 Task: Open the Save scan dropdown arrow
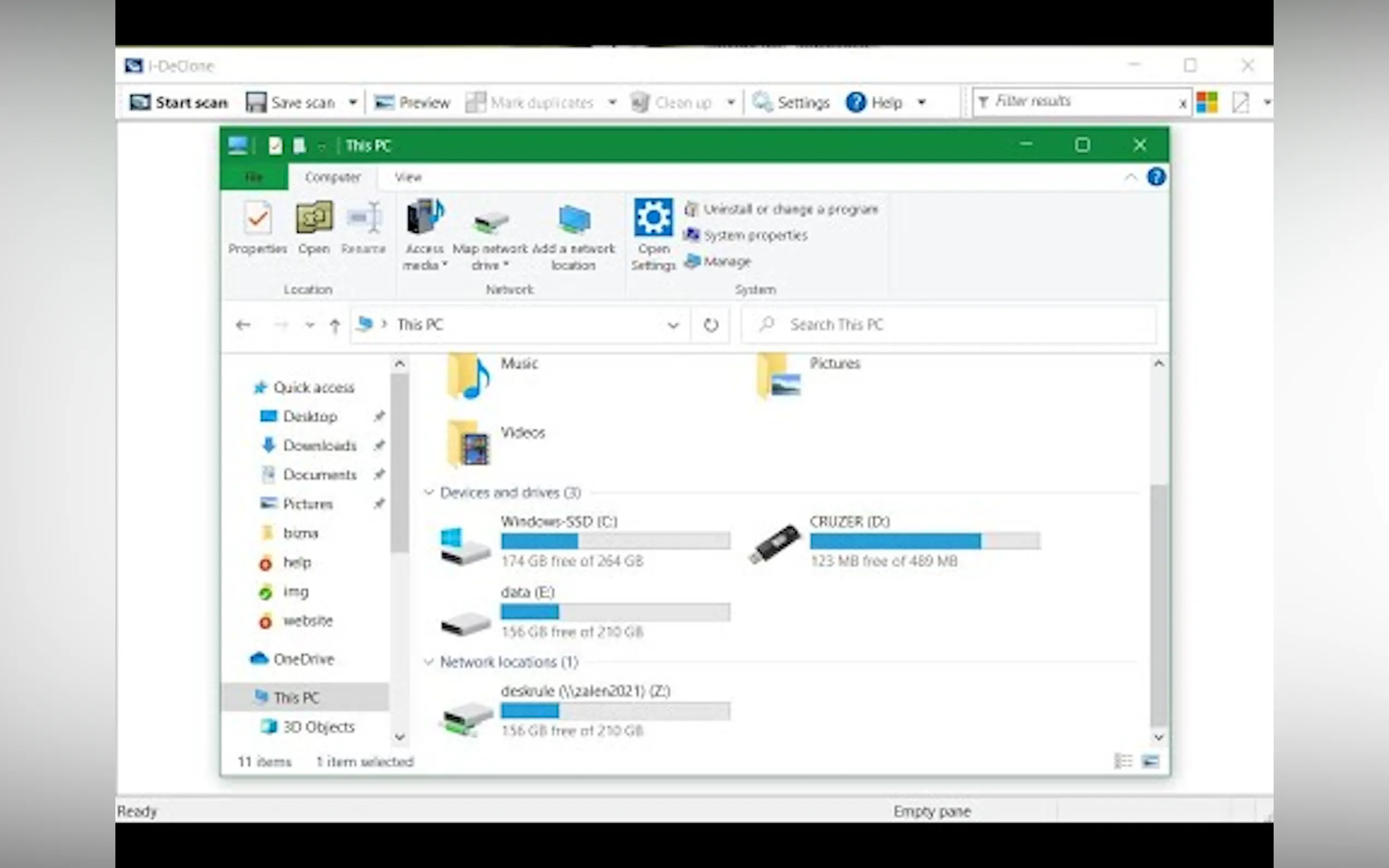(x=353, y=102)
